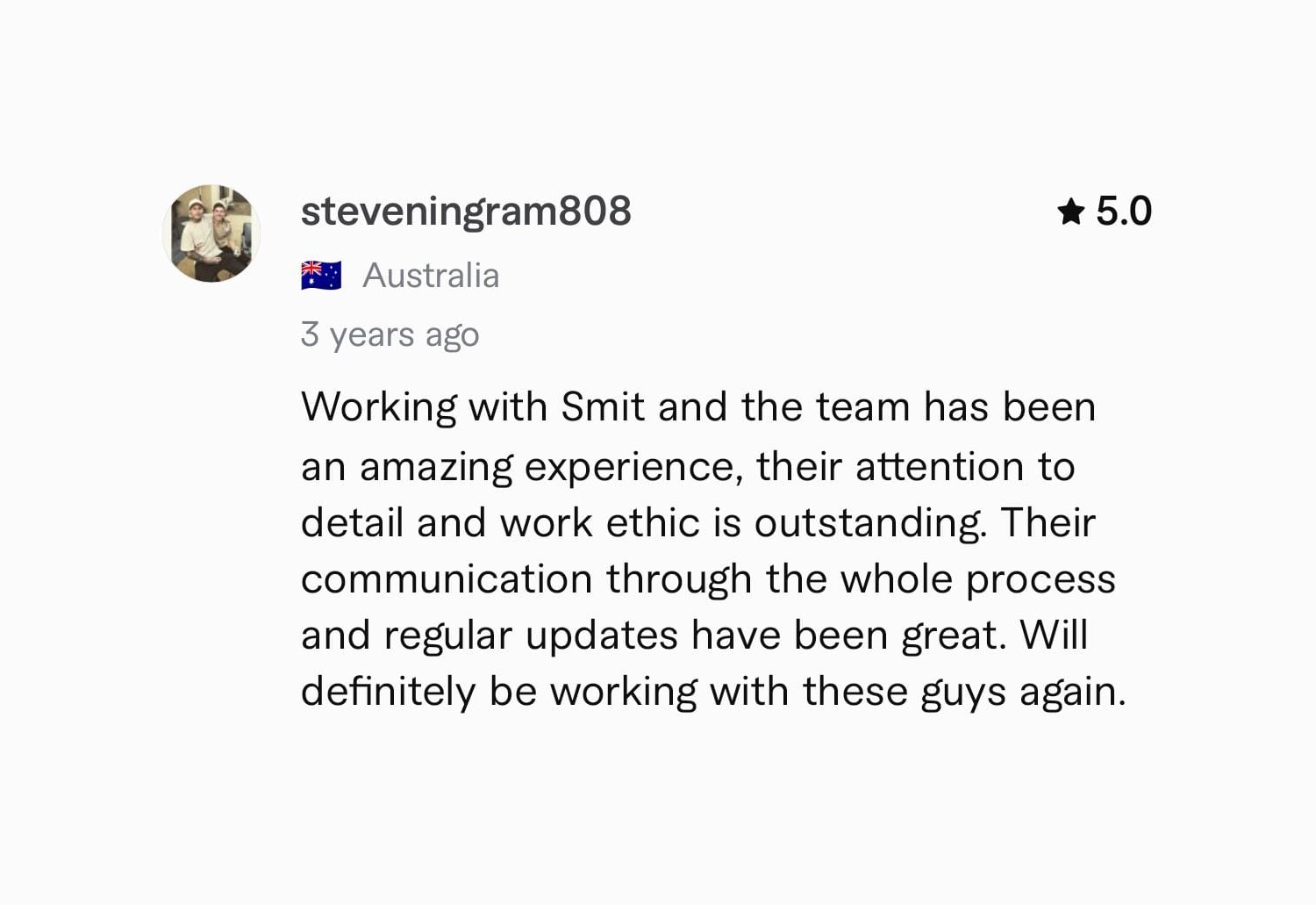Click the 5.0 rating score
Screen dimensions: 1316x905
tap(1124, 212)
